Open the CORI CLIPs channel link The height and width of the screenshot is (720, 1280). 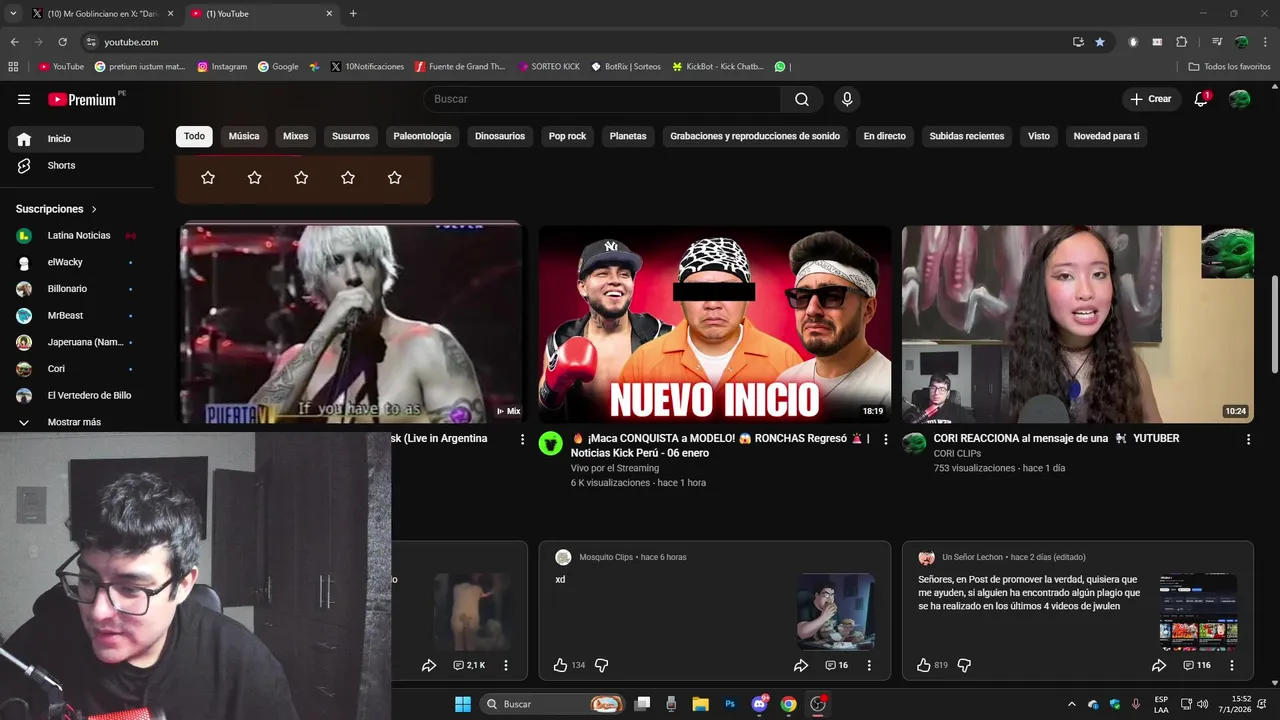pyautogui.click(x=957, y=453)
